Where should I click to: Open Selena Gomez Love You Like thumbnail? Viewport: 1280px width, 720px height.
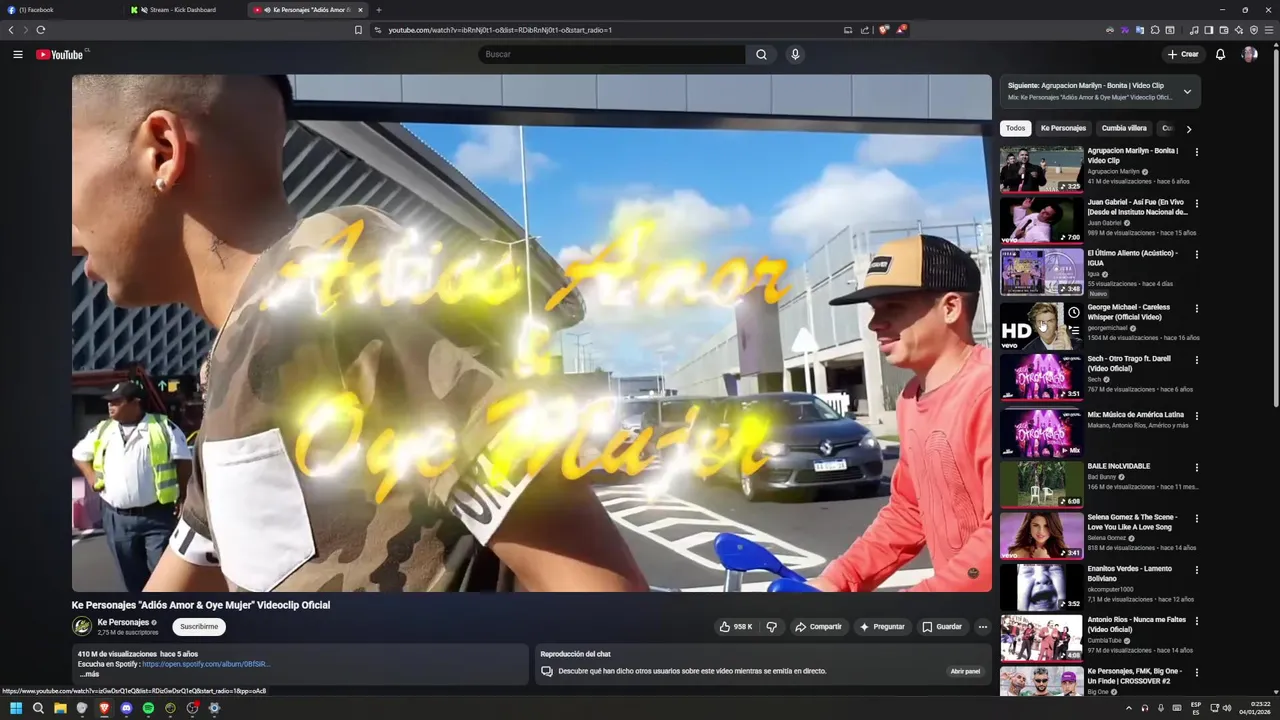pyautogui.click(x=1041, y=535)
